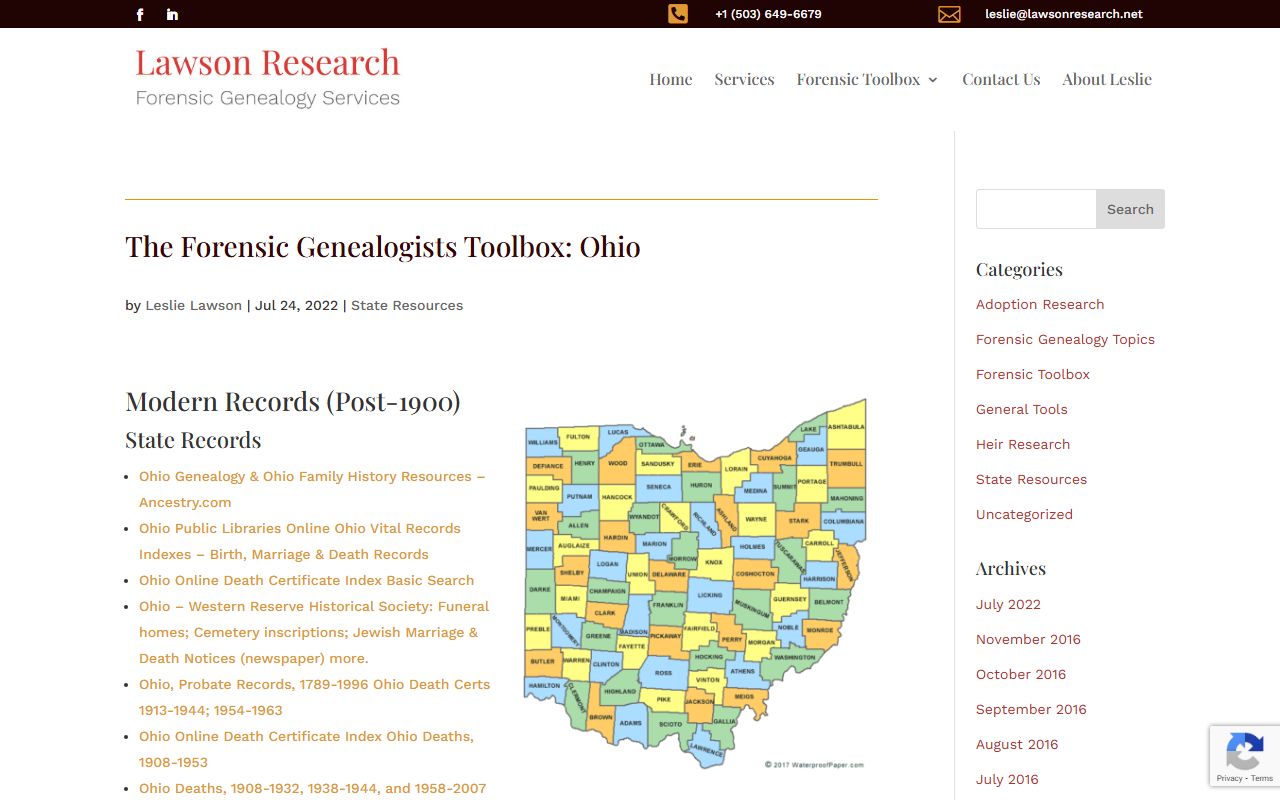Open Ohio Deaths 1908-1932, 1938-1944 link
The width and height of the screenshot is (1280, 800).
312,788
